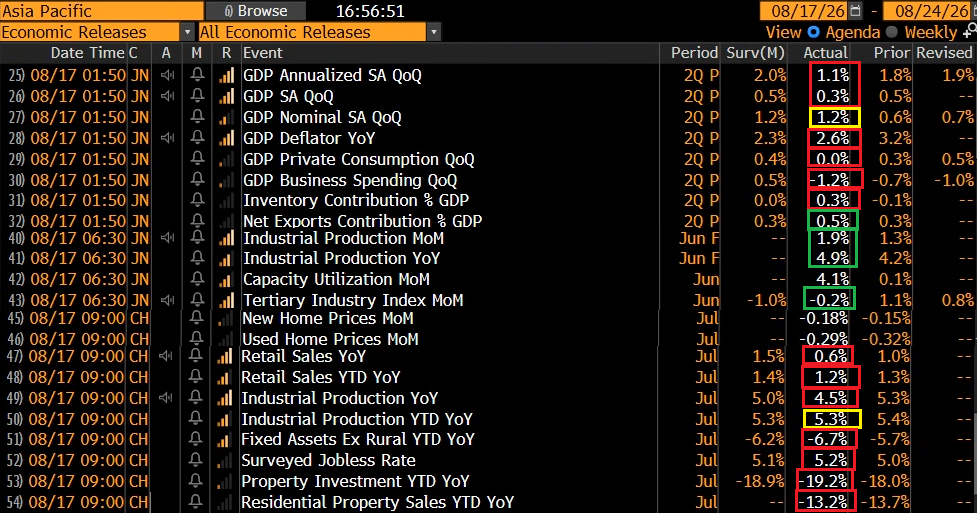Expand the Economic Releases dropdown arrow

[x=187, y=32]
